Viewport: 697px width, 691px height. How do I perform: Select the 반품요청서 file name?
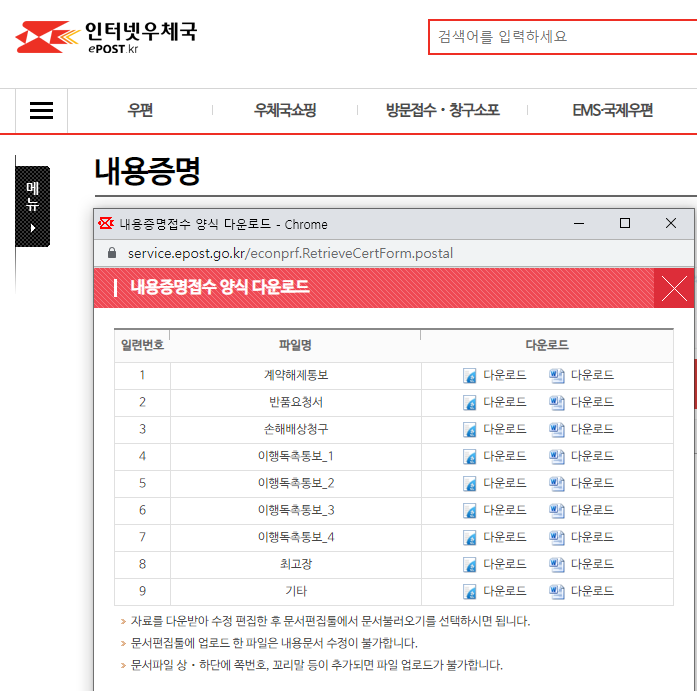tap(296, 403)
